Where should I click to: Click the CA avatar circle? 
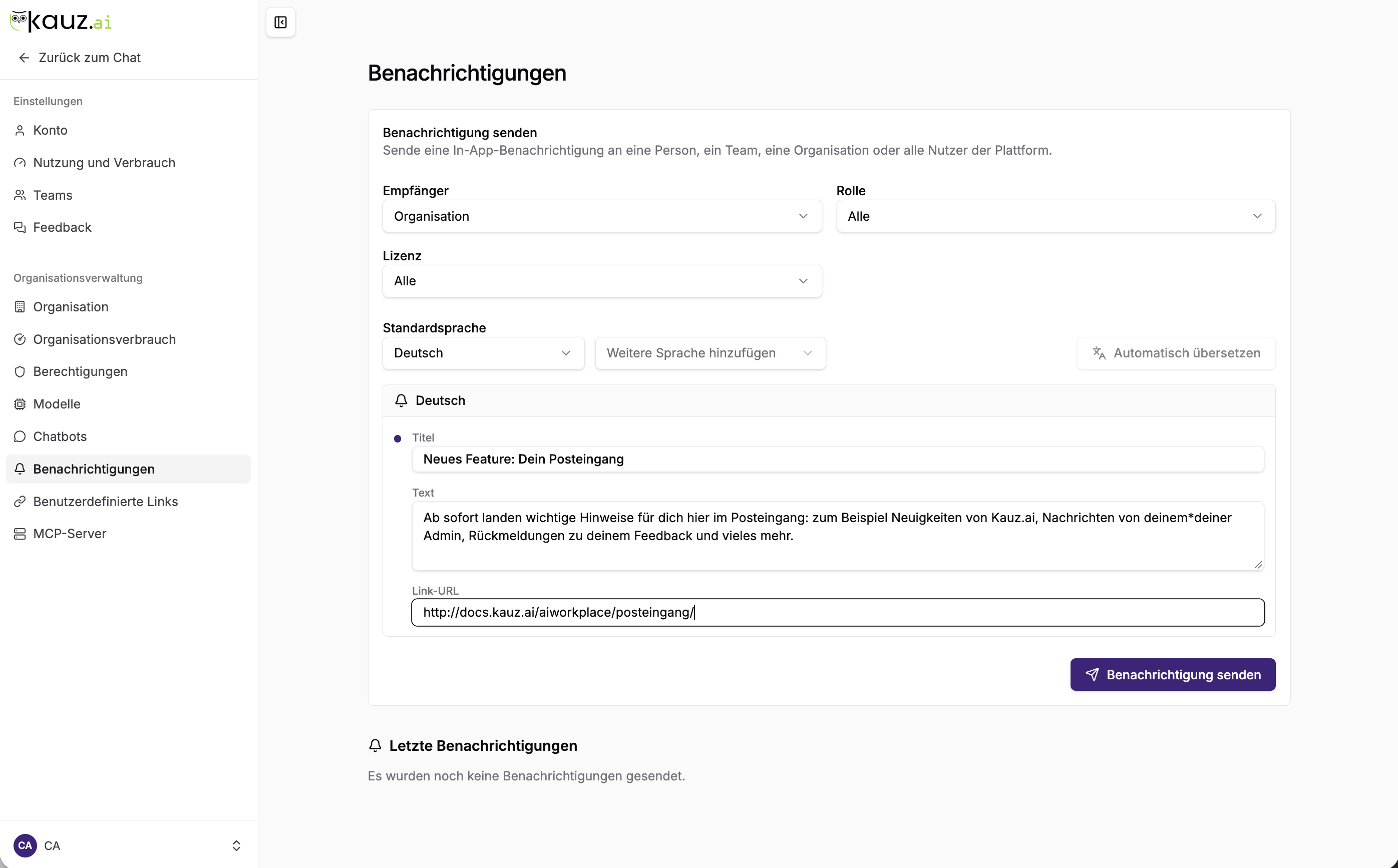pos(25,845)
